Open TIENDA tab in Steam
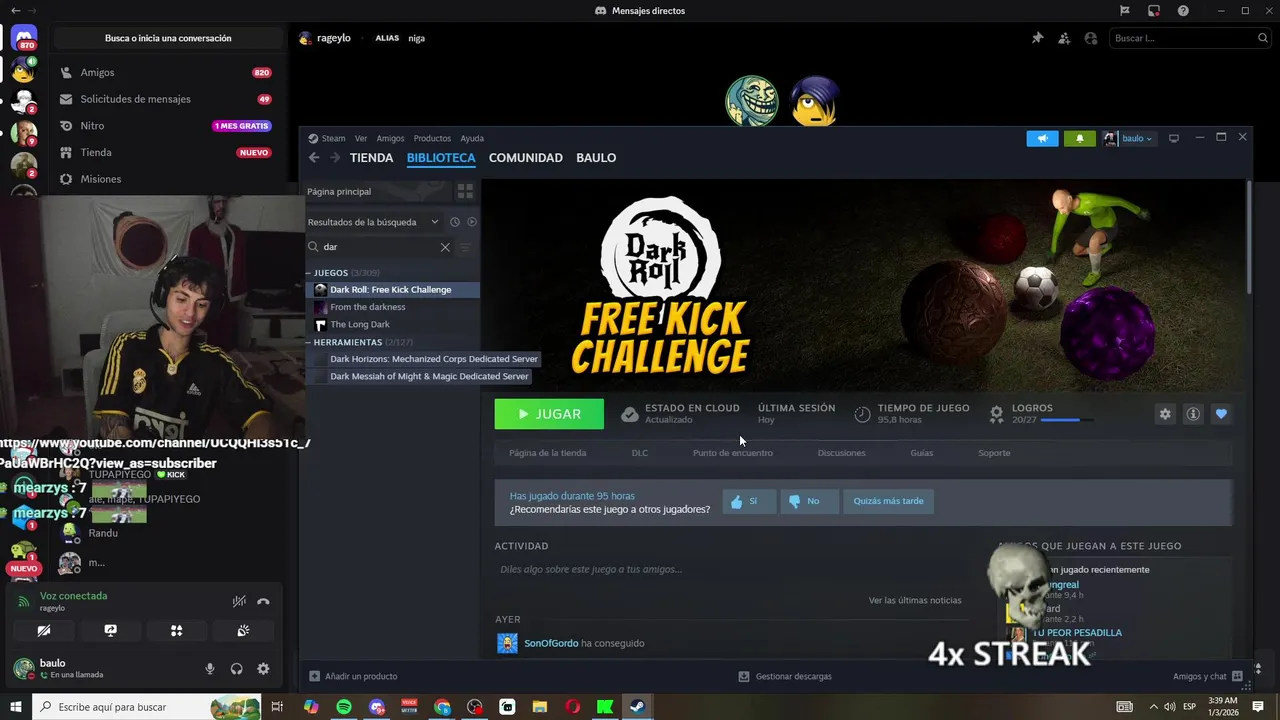This screenshot has height=720, width=1280. tap(371, 158)
